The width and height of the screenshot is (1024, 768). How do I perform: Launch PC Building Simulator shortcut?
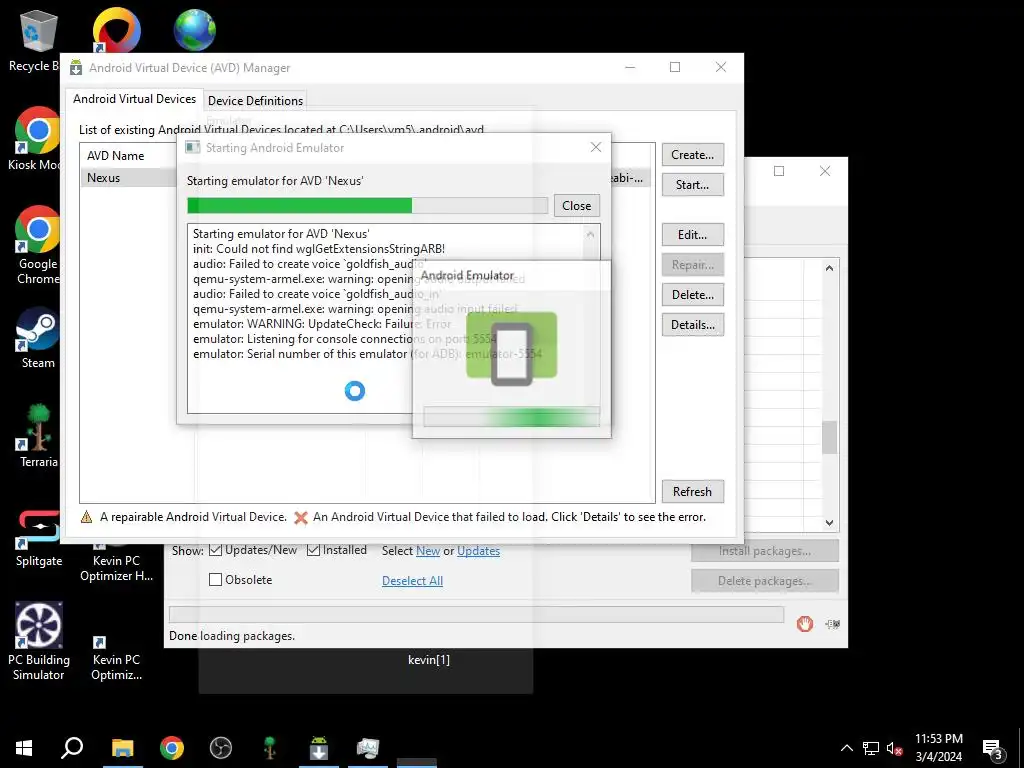pyautogui.click(x=39, y=641)
